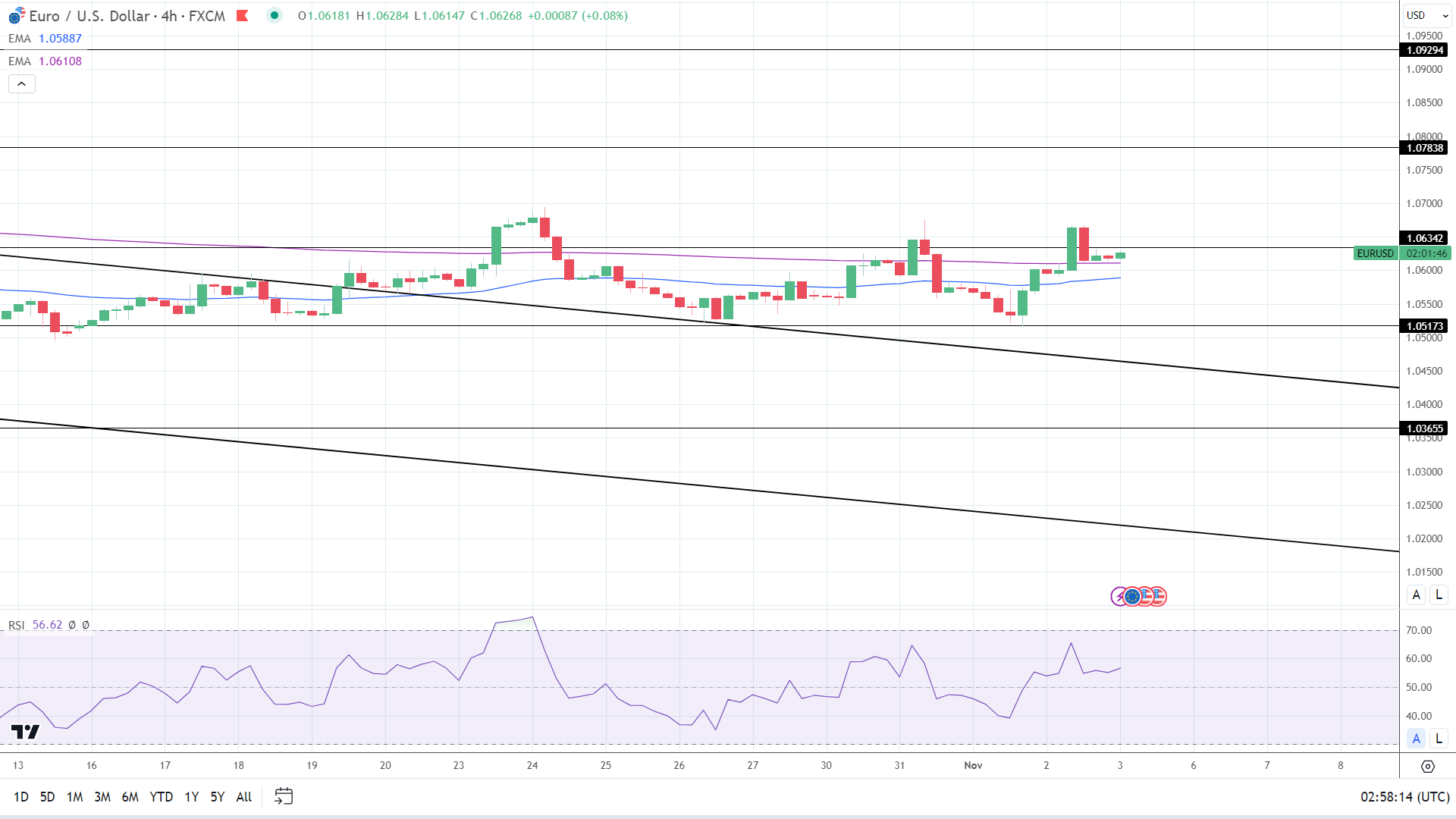Select the 3M time range

pyautogui.click(x=102, y=797)
